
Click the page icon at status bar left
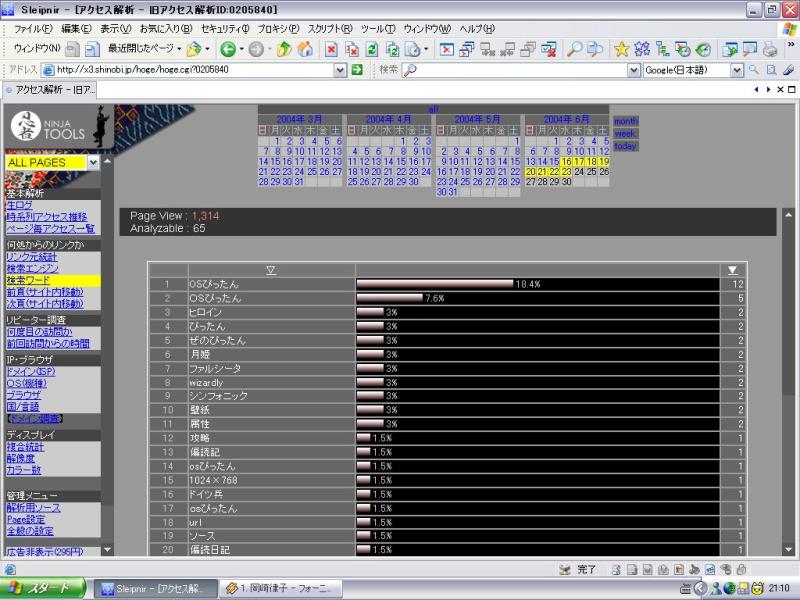10,570
